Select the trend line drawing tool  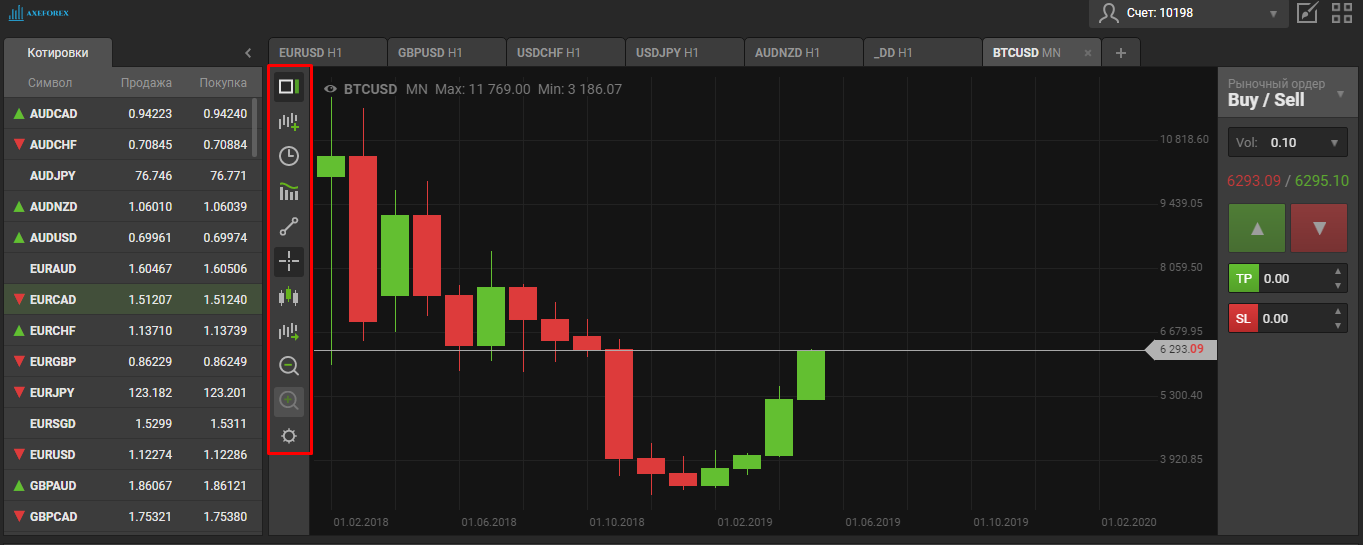(x=289, y=227)
